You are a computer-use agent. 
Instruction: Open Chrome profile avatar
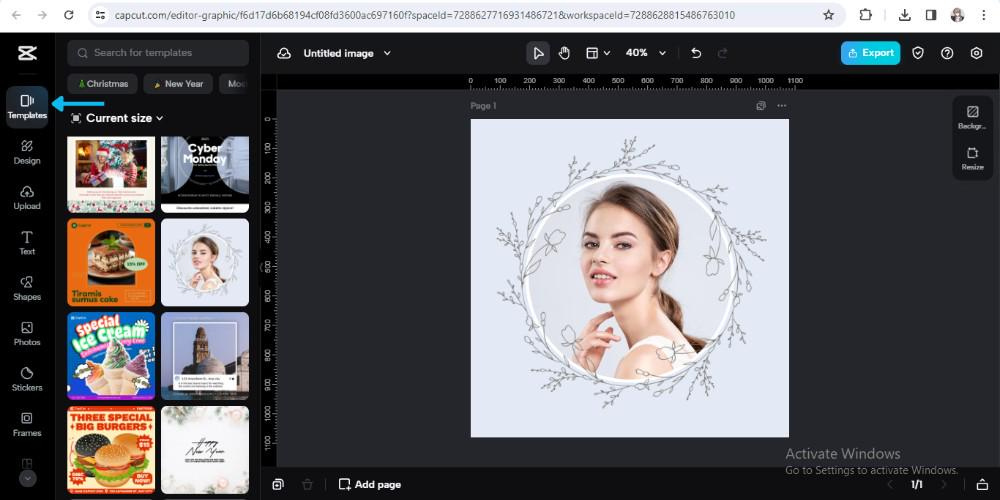point(957,15)
